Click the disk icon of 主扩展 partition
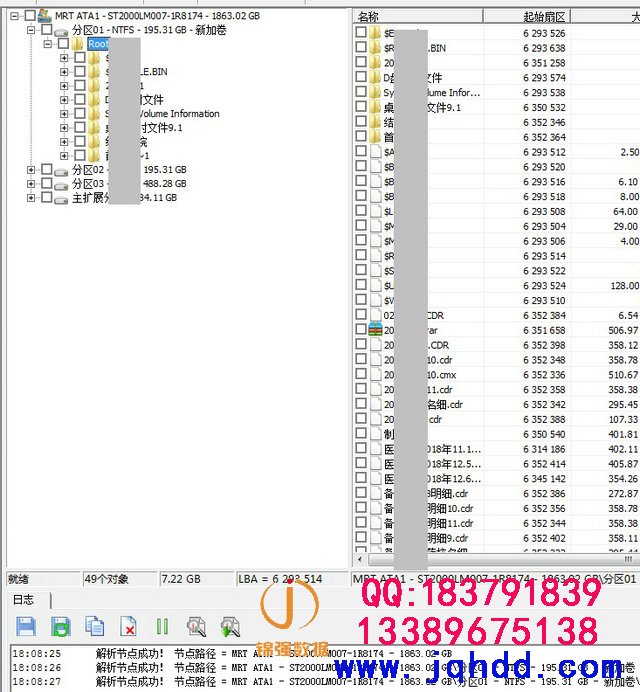 pyautogui.click(x=61, y=199)
